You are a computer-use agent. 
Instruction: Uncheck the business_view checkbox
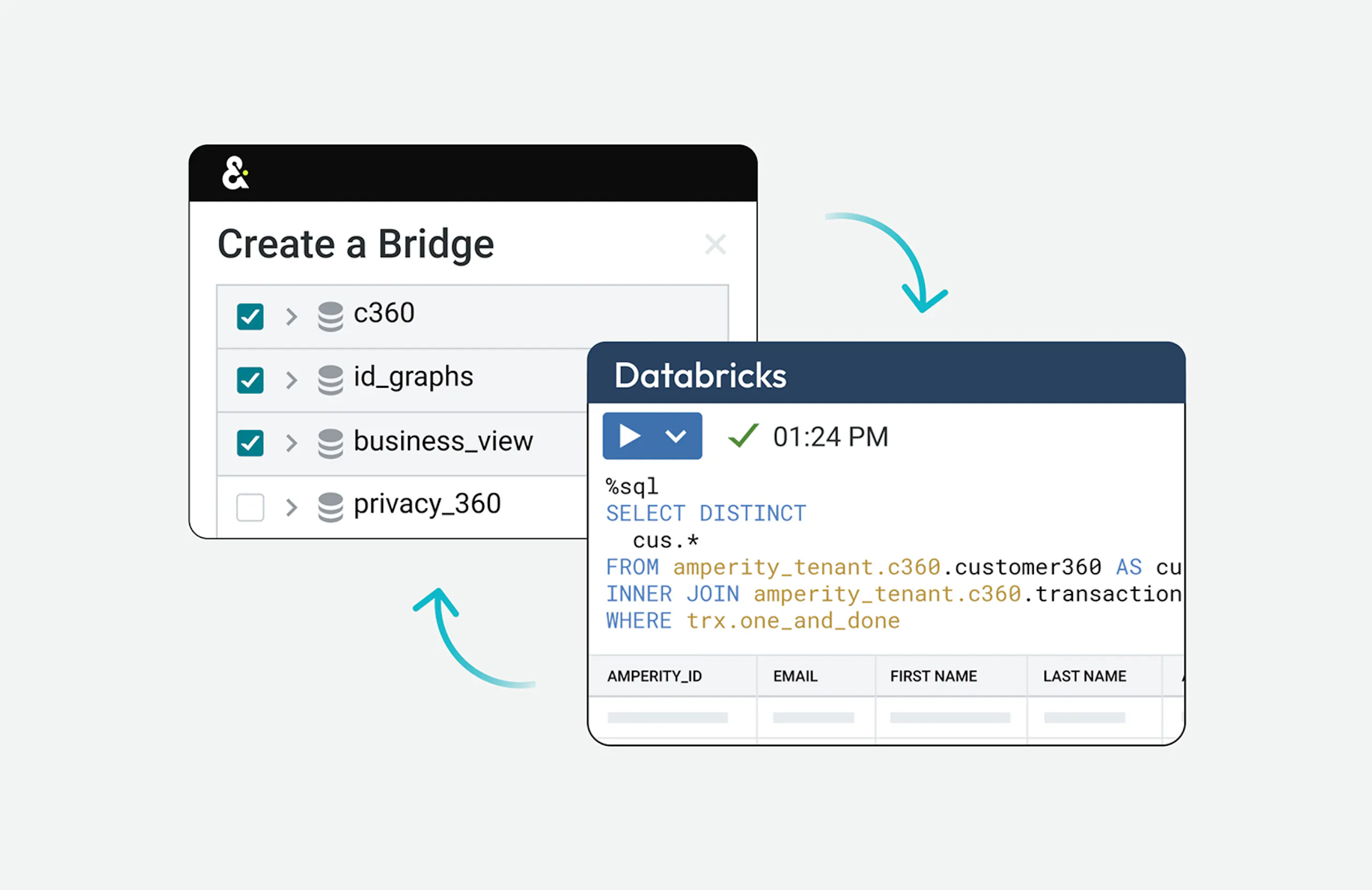coord(250,443)
